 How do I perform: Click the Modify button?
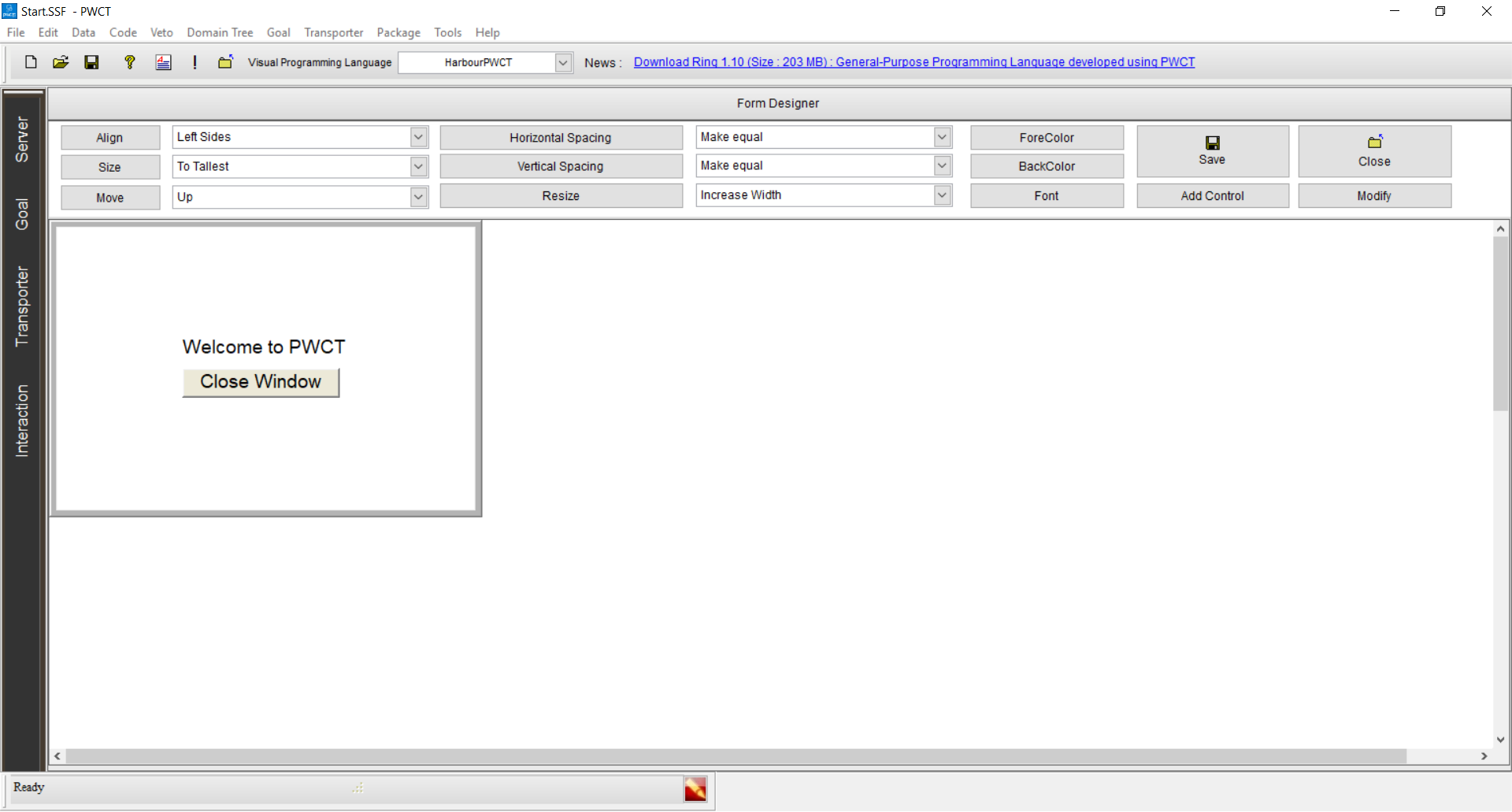(1374, 196)
